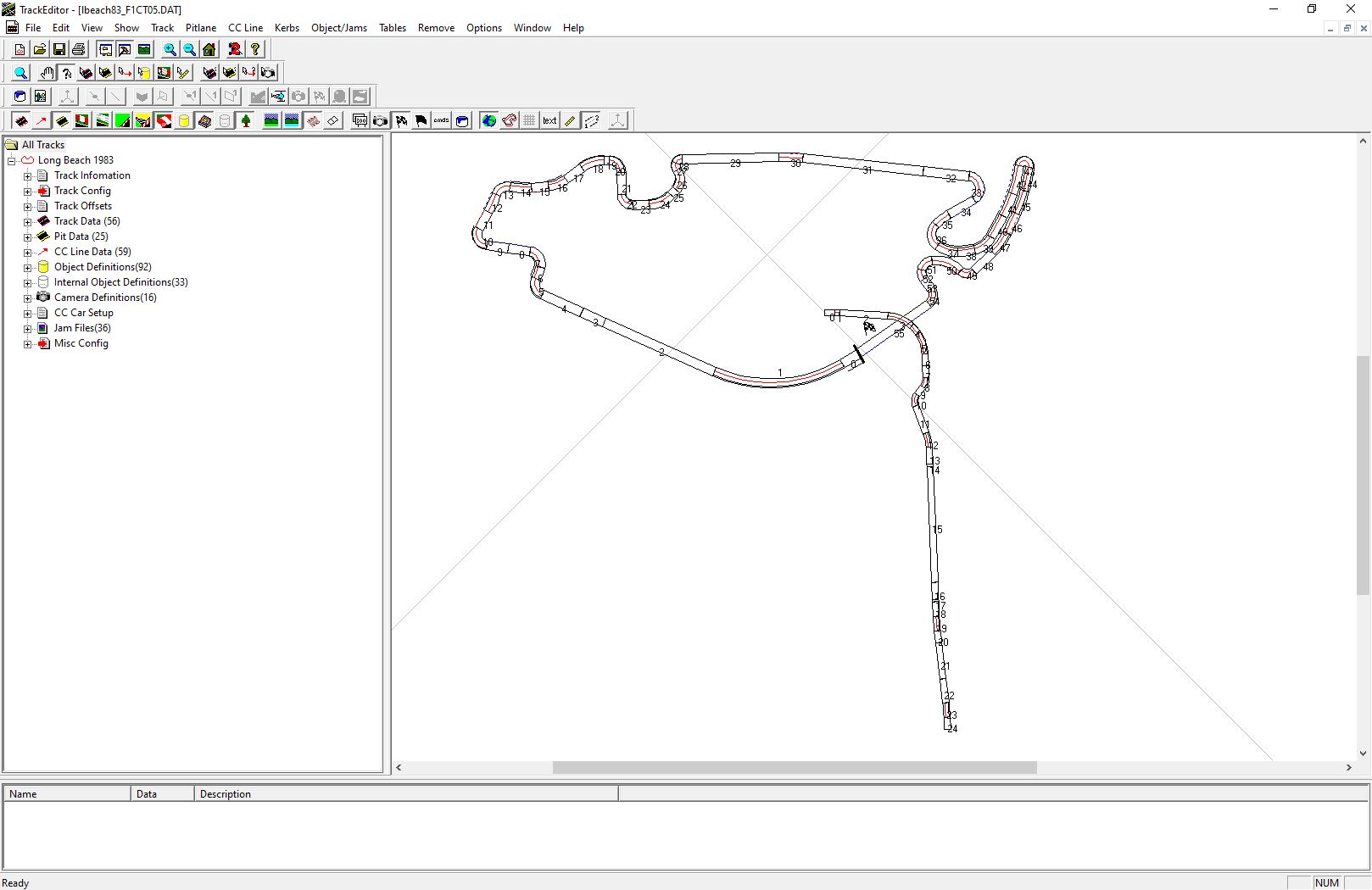Click the helicopter view icon
This screenshot has height=890, width=1372.
278,97
